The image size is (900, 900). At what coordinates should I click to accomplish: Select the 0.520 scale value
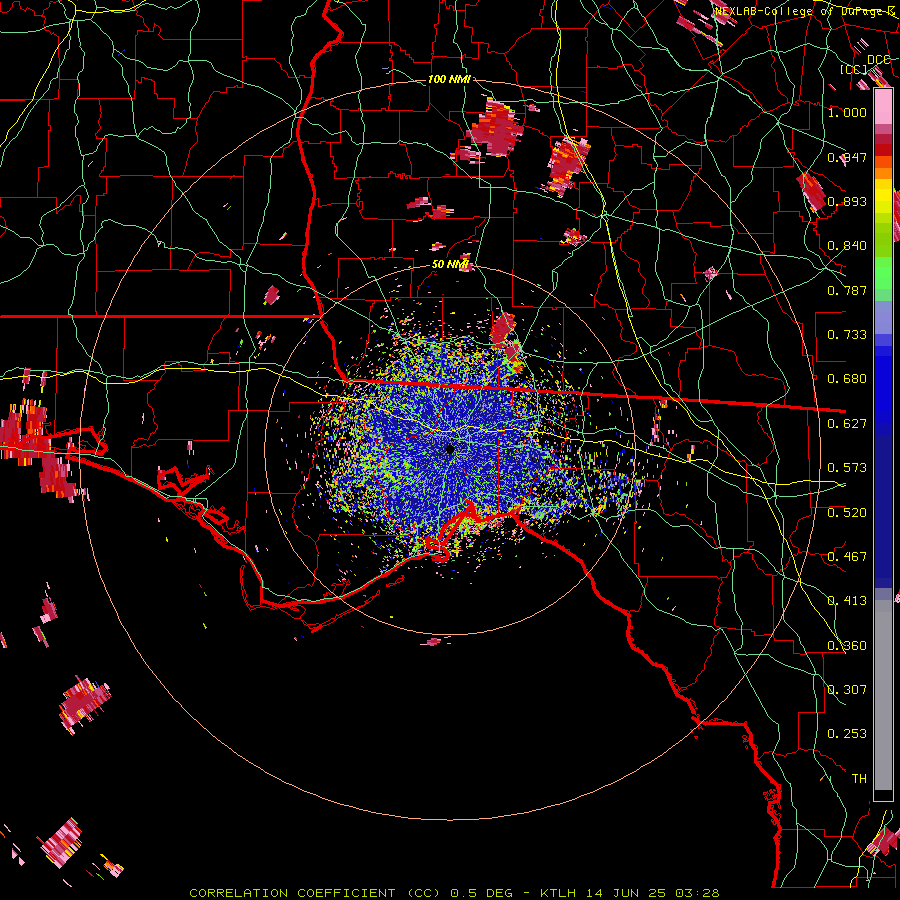847,513
